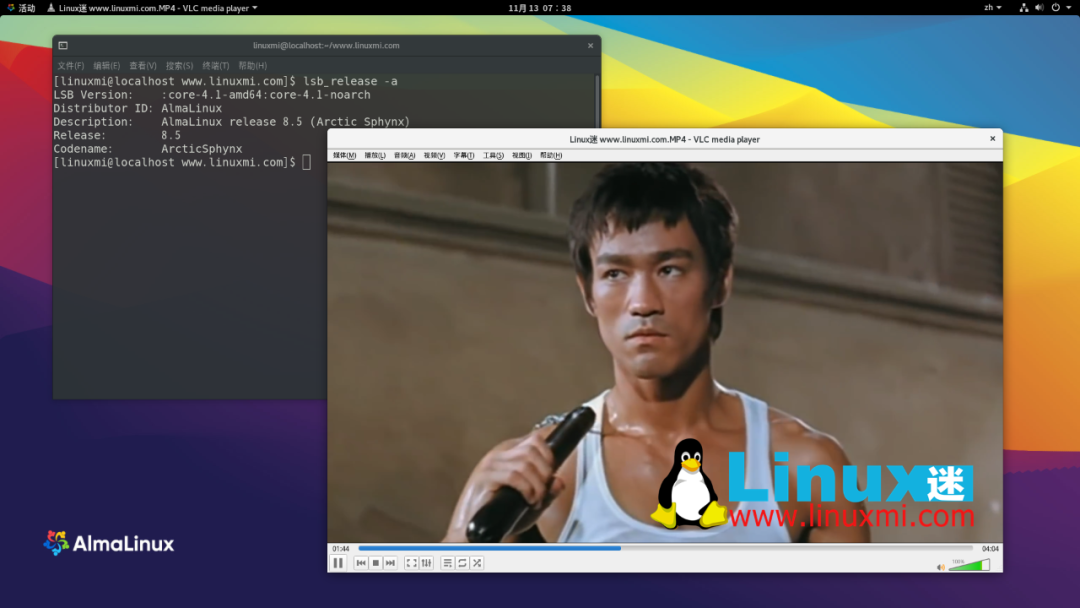This screenshot has width=1080, height=608.
Task: Adjust the VLC volume slider
Action: click(x=970, y=565)
